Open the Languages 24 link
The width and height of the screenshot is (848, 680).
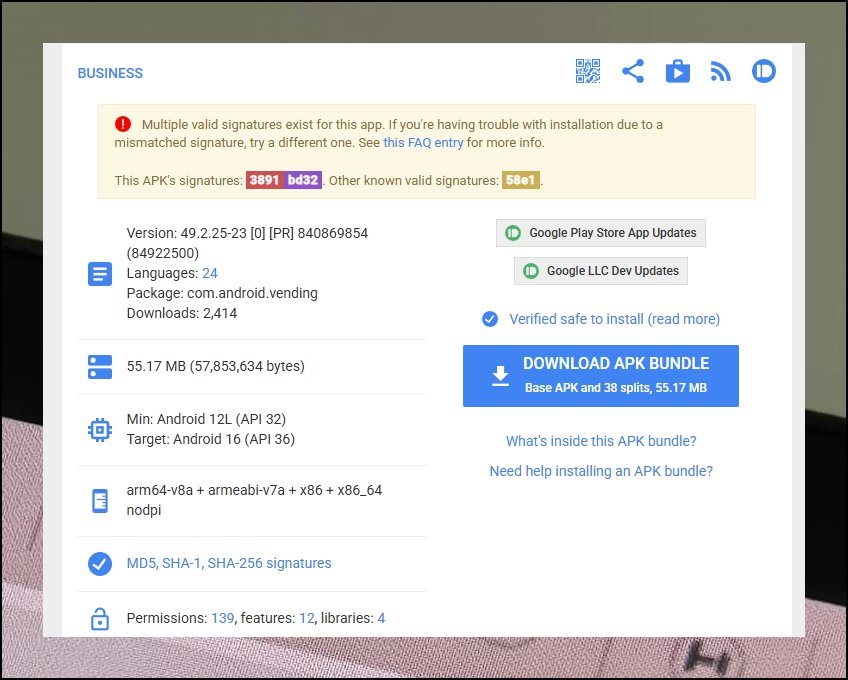[x=210, y=273]
